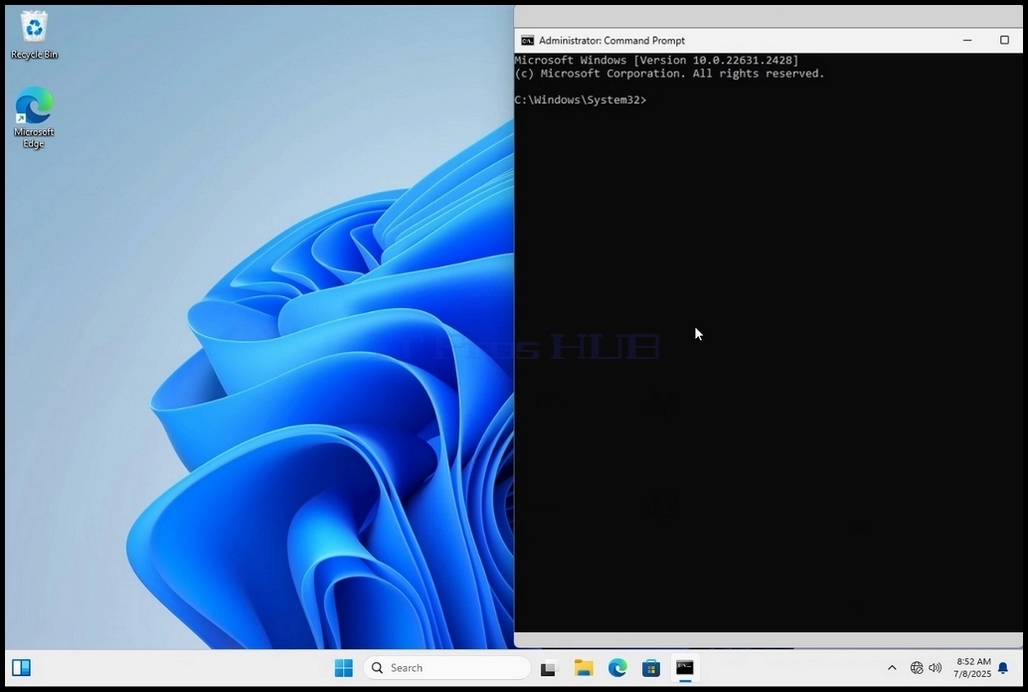Select the Microsoft Edge desktop shortcut
The width and height of the screenshot is (1028, 692).
34,118
